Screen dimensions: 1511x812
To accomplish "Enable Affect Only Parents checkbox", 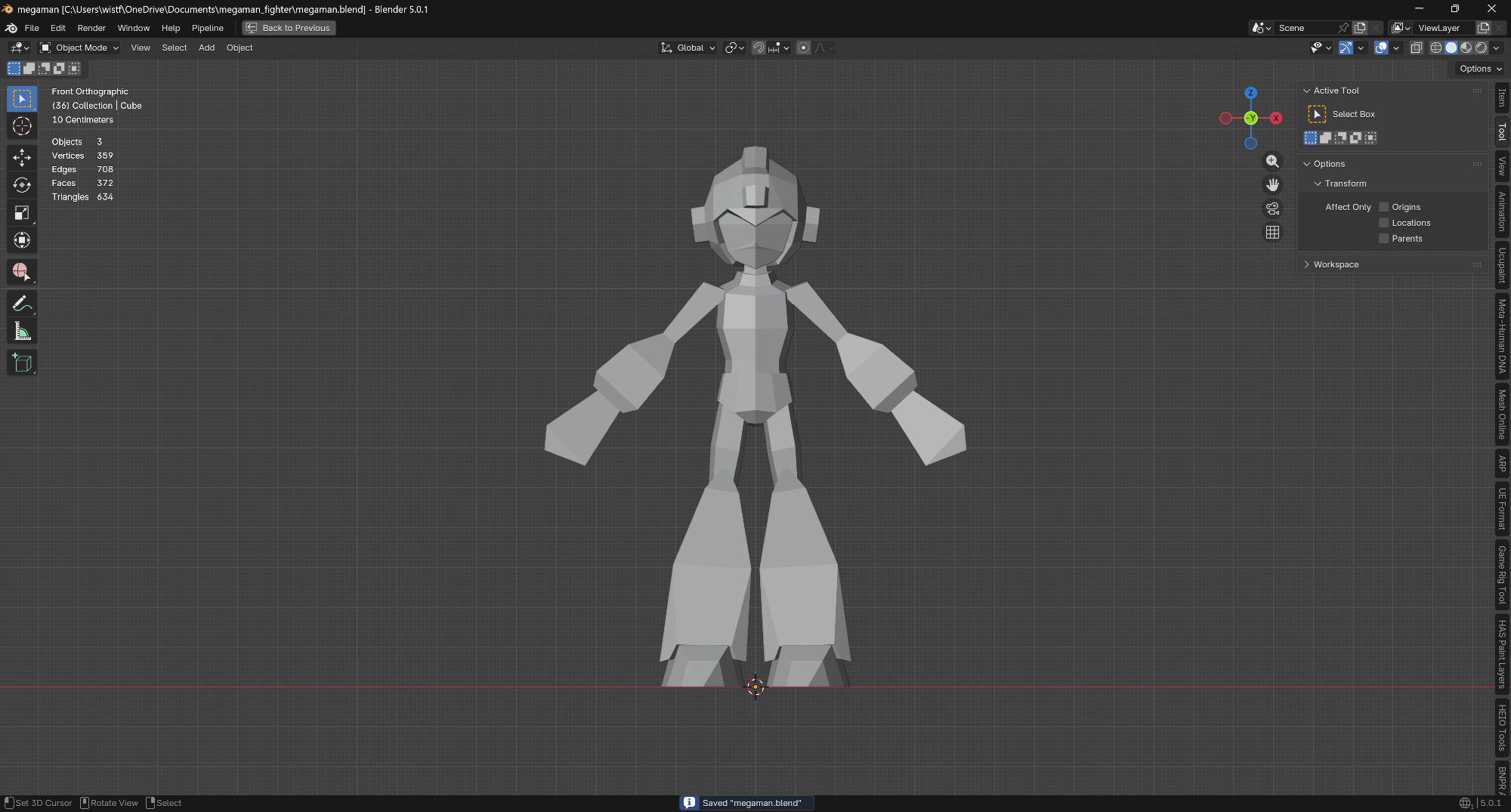I will click(1384, 239).
